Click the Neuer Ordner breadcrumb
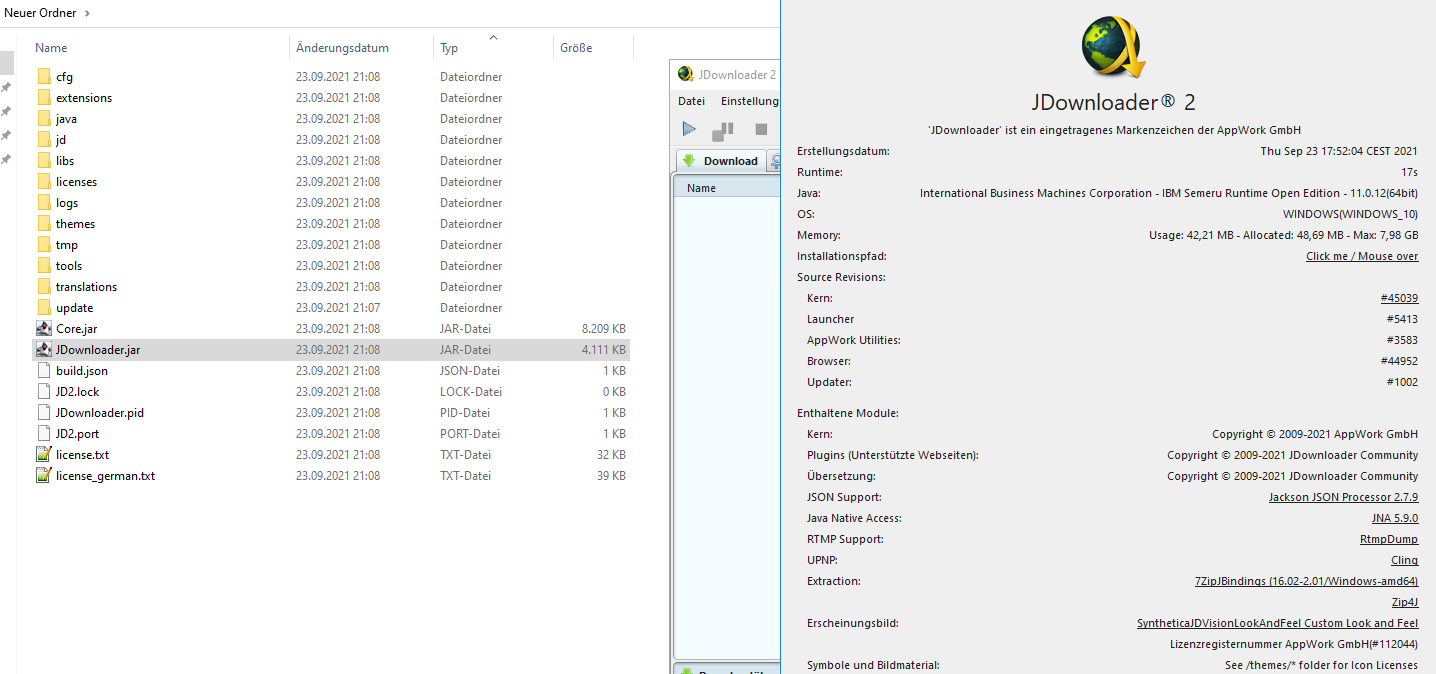 tap(41, 13)
